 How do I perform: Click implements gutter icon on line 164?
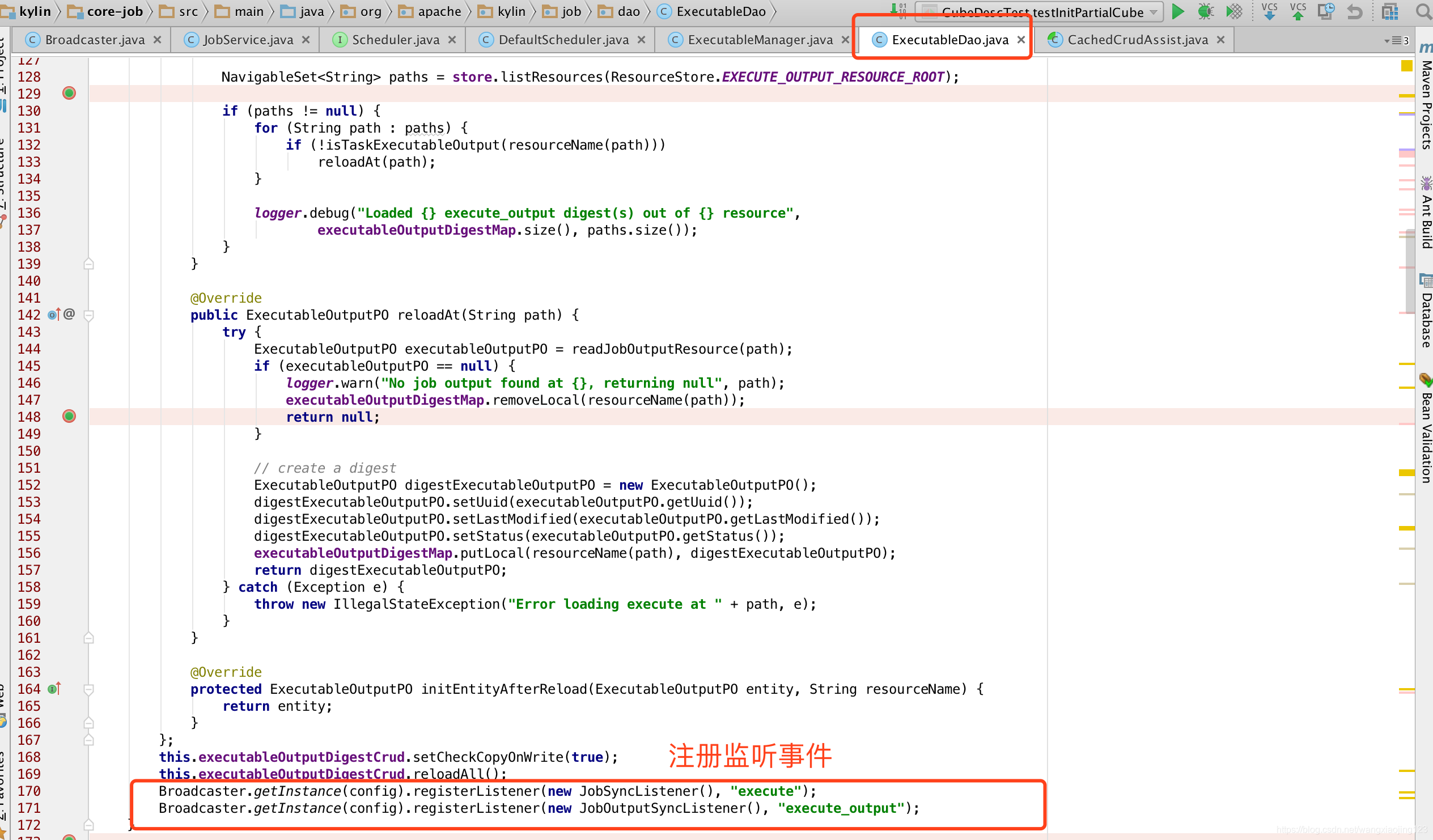[54, 689]
